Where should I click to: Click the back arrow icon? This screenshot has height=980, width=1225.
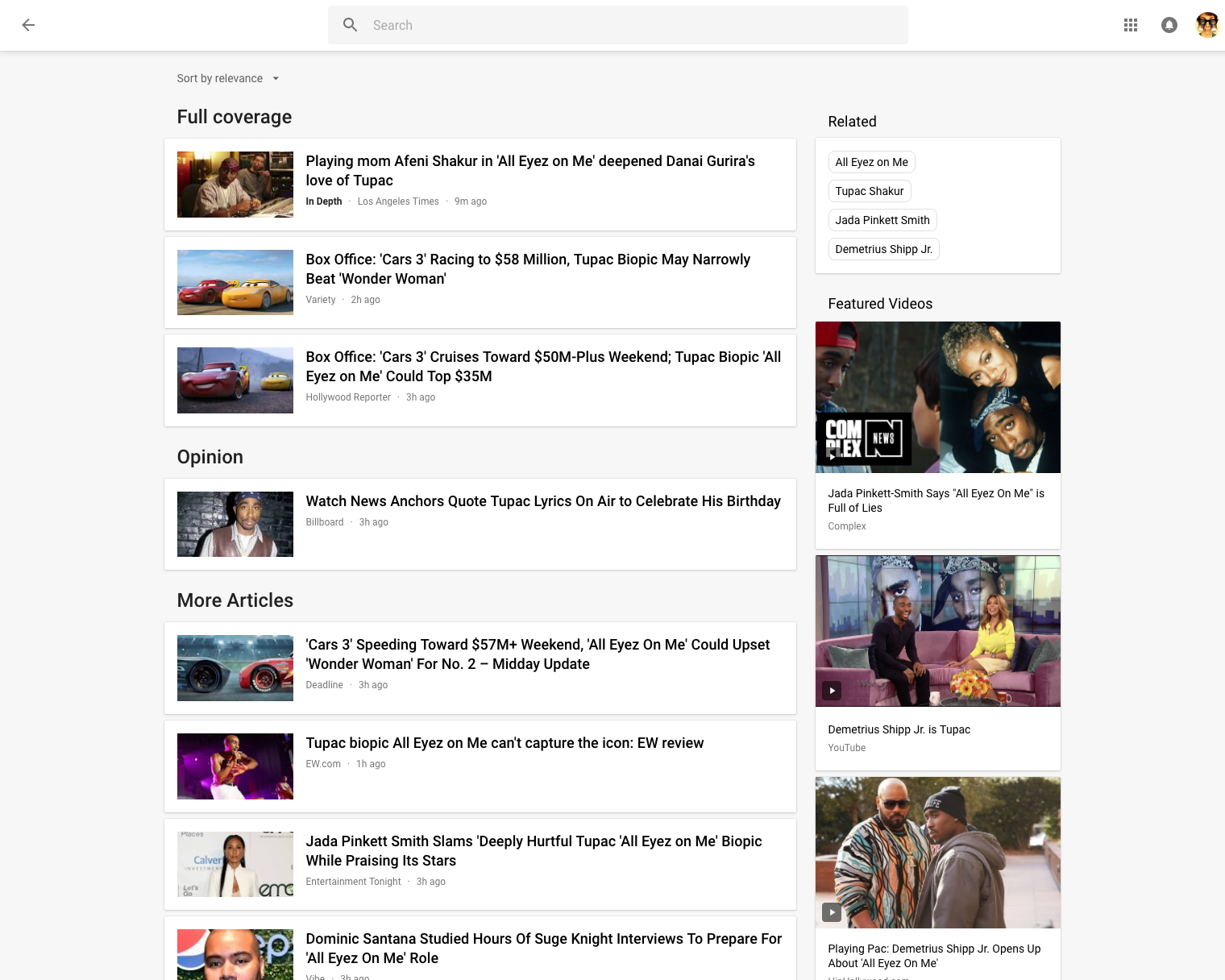pos(28,25)
